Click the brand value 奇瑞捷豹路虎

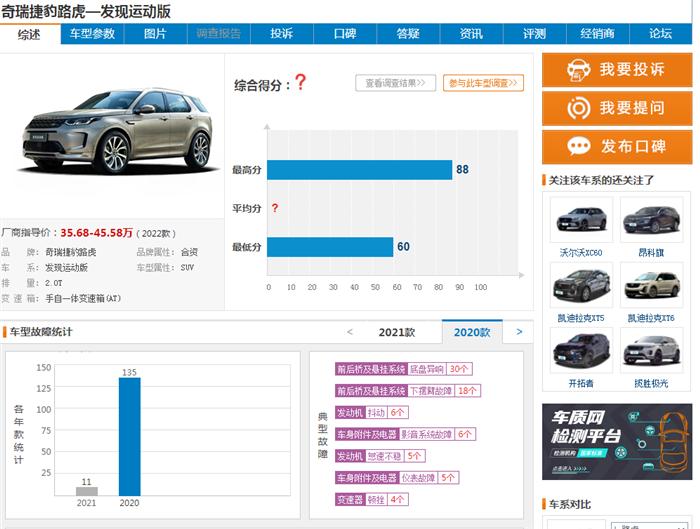click(x=71, y=252)
